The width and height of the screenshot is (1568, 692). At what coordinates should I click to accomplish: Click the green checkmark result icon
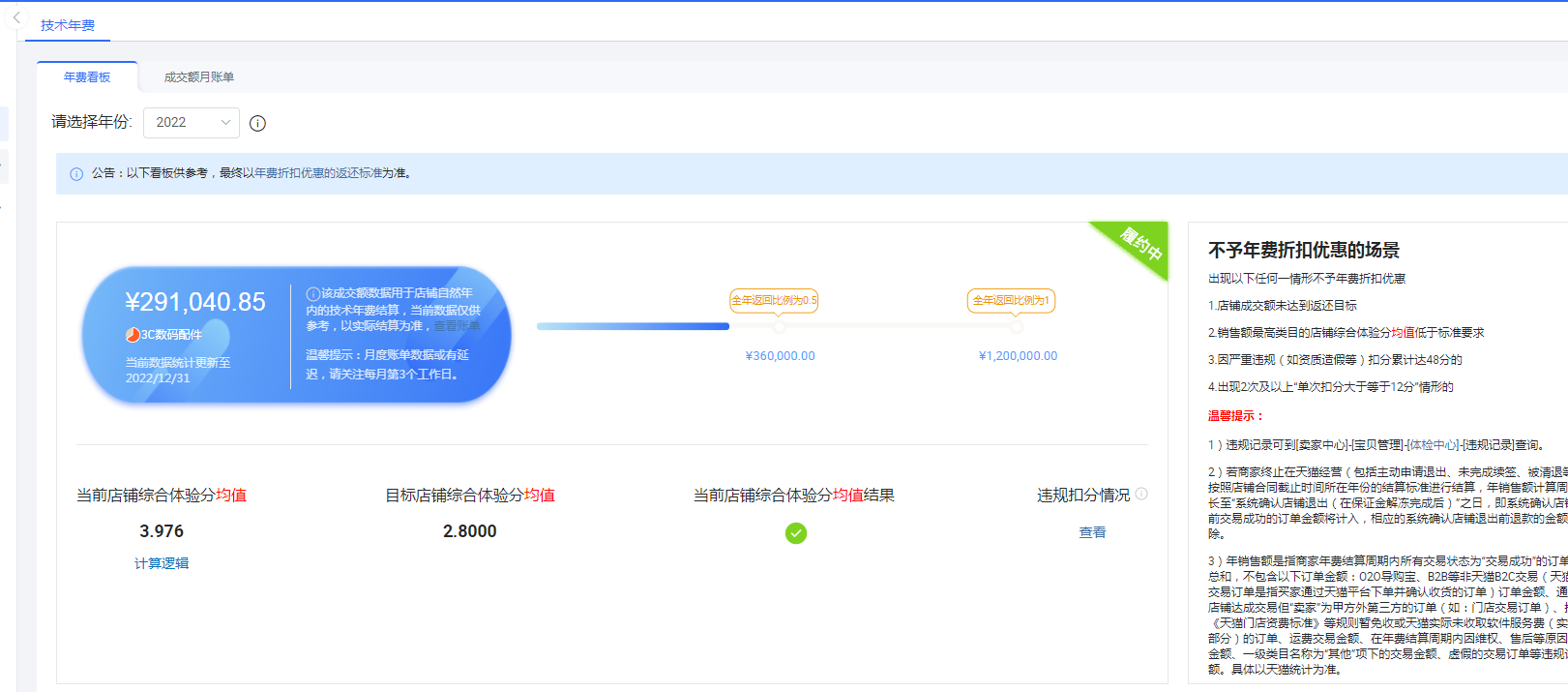(796, 533)
